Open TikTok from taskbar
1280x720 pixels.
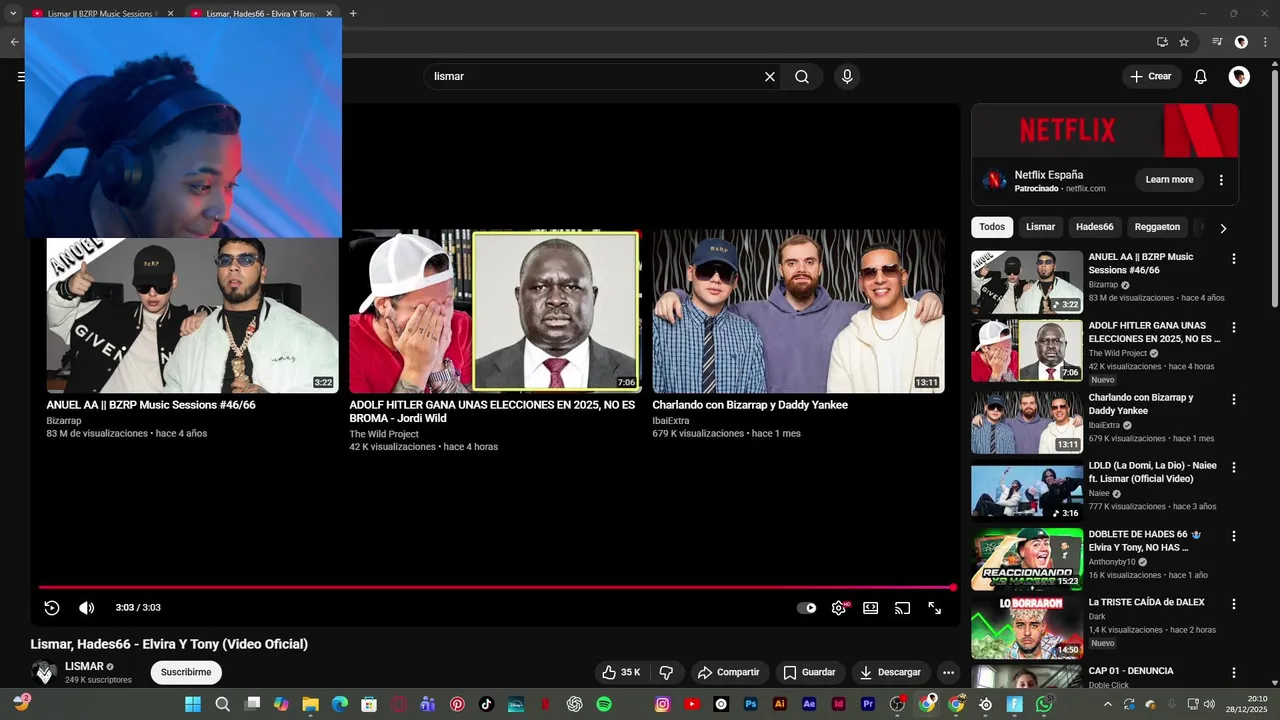(486, 704)
